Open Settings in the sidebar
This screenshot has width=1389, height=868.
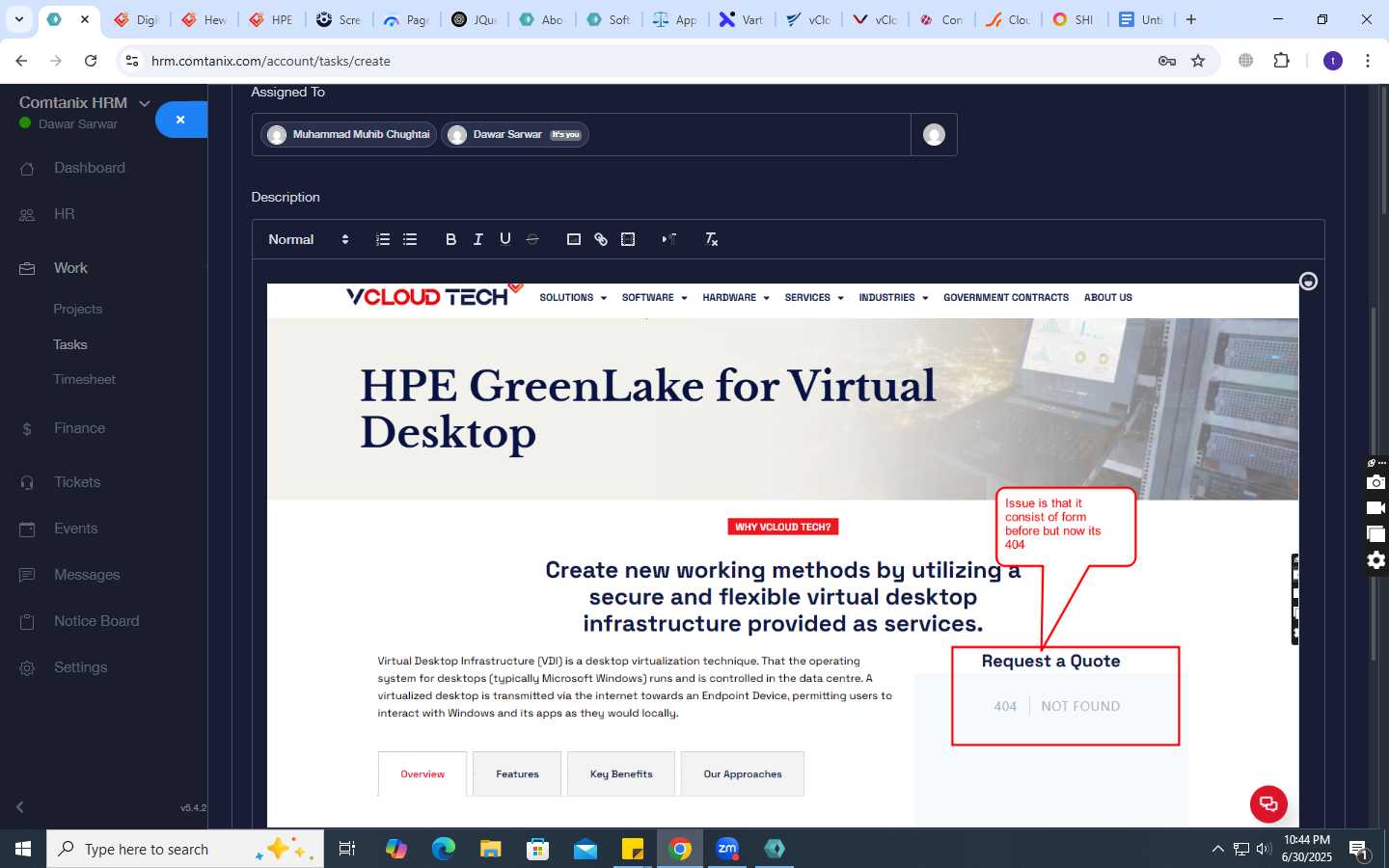click(81, 667)
